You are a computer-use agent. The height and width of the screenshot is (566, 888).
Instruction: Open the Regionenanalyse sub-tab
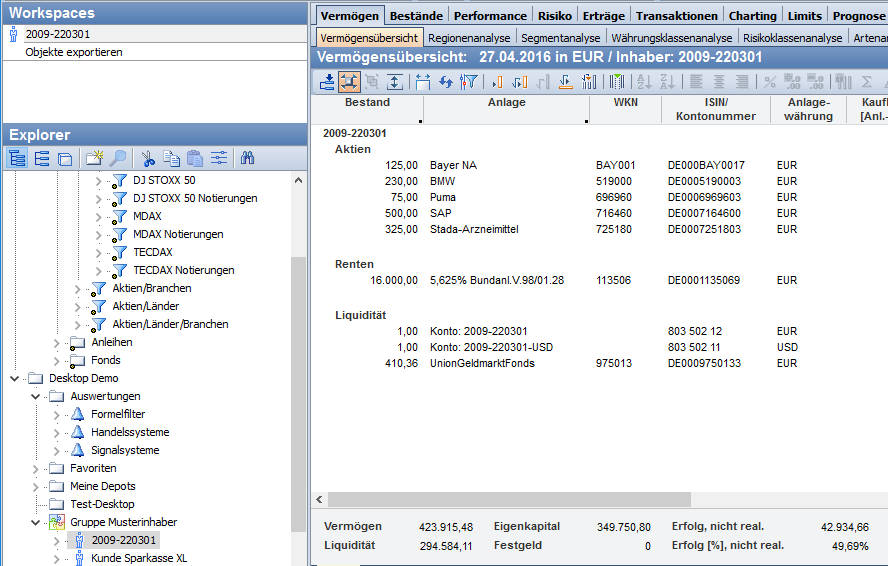click(x=469, y=38)
